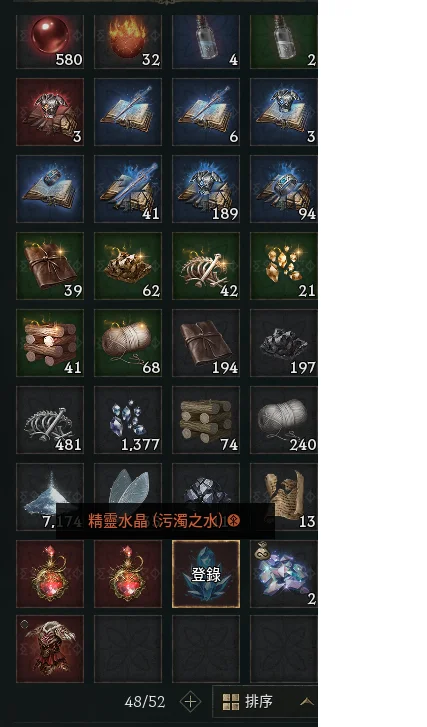
Task: Select the first empty inventory slot
Action: pos(128,649)
